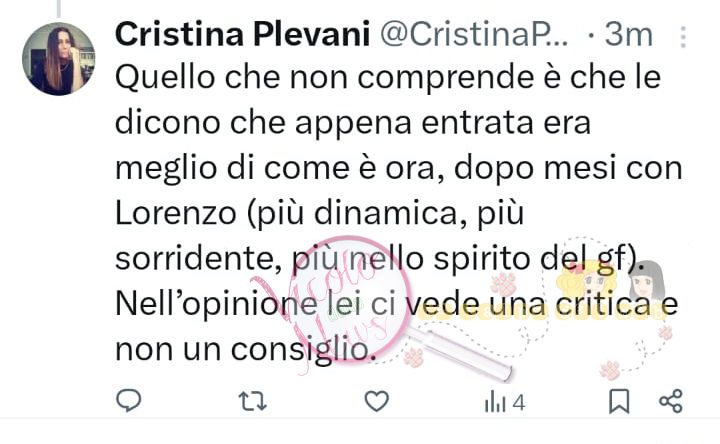Click the Cristina Plevani display name
Image resolution: width=720 pixels, height=444 pixels.
click(x=242, y=34)
